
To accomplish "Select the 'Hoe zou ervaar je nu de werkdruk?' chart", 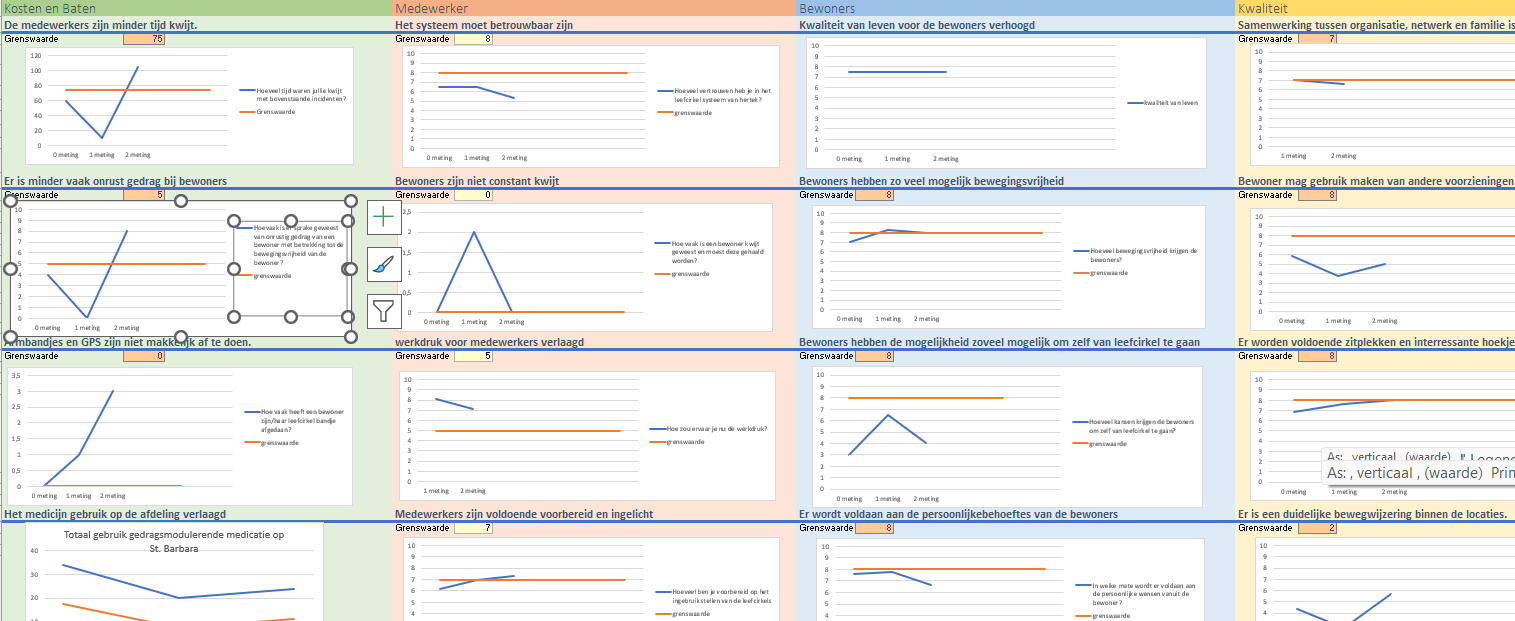I will pyautogui.click(x=587, y=435).
